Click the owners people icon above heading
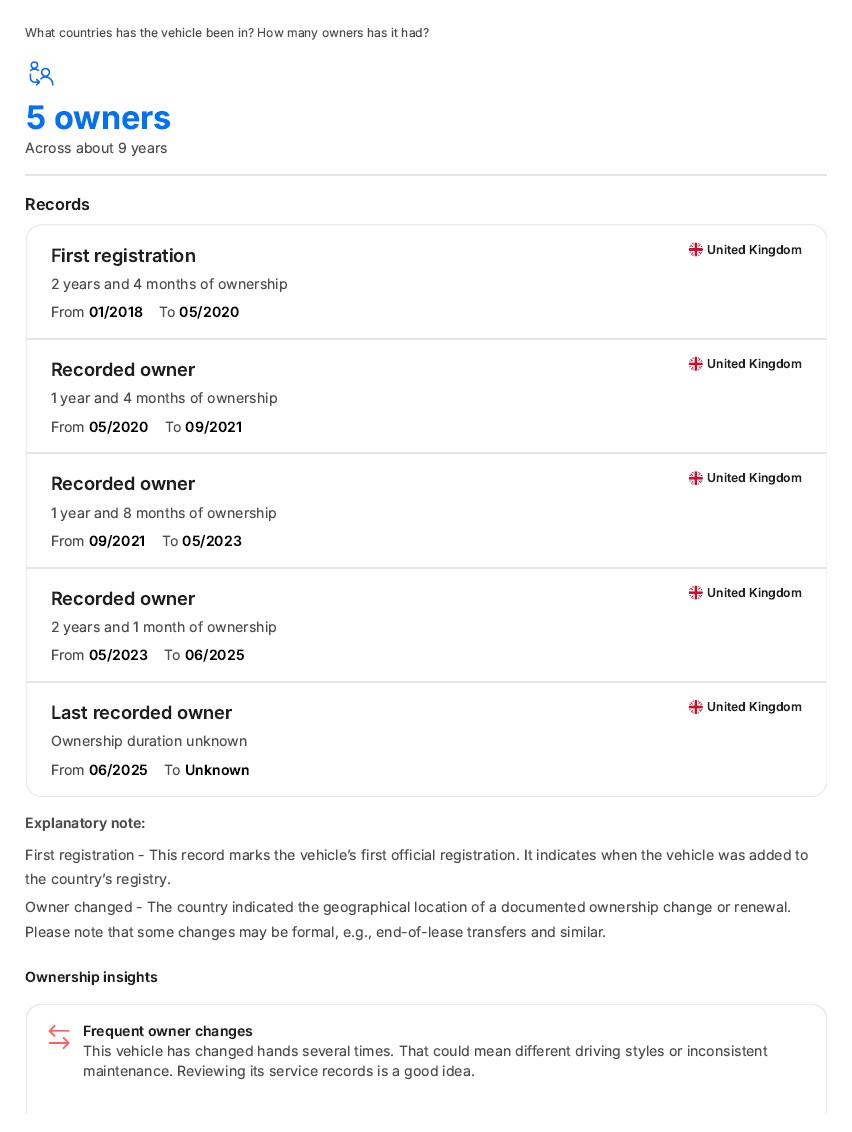Viewport: 852px width, 1132px height. click(41, 74)
